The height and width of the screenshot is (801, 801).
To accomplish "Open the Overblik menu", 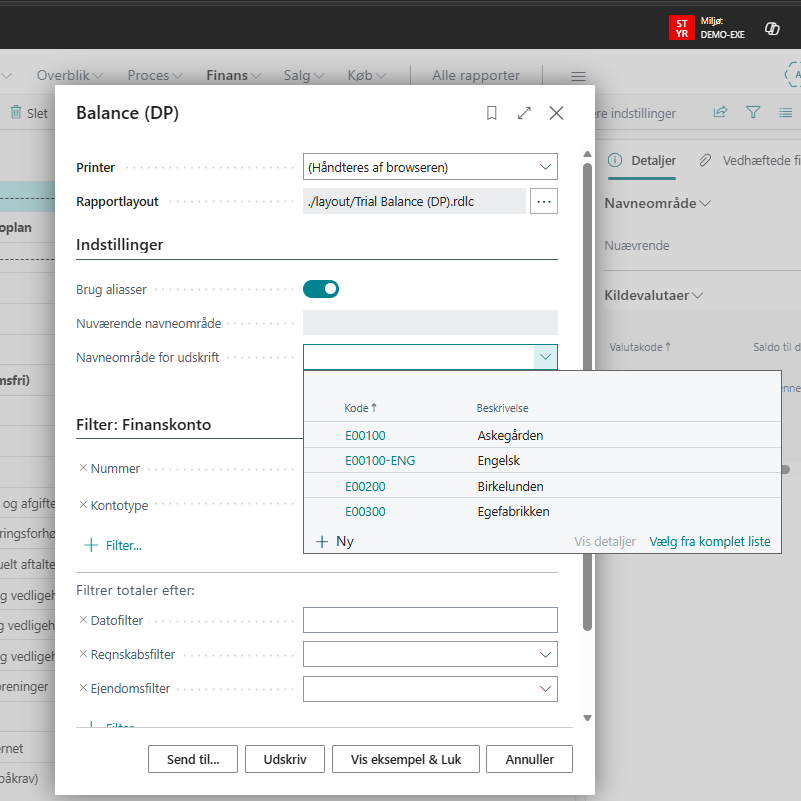I will click(69, 76).
